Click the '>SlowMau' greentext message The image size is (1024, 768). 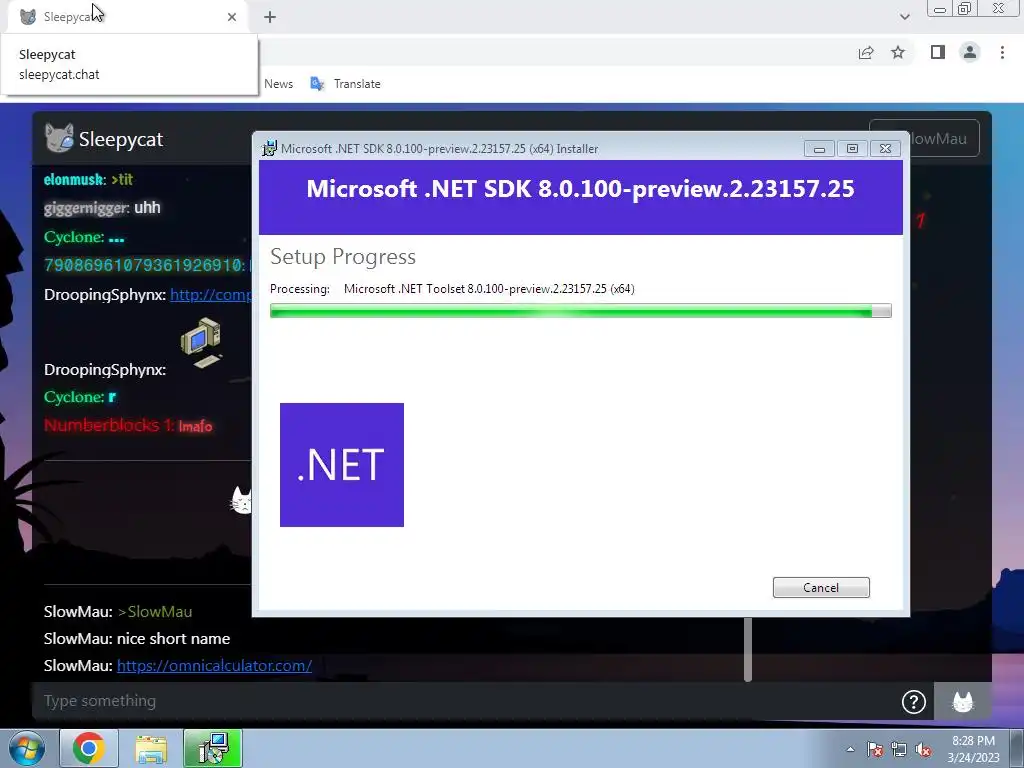pyautogui.click(x=155, y=612)
